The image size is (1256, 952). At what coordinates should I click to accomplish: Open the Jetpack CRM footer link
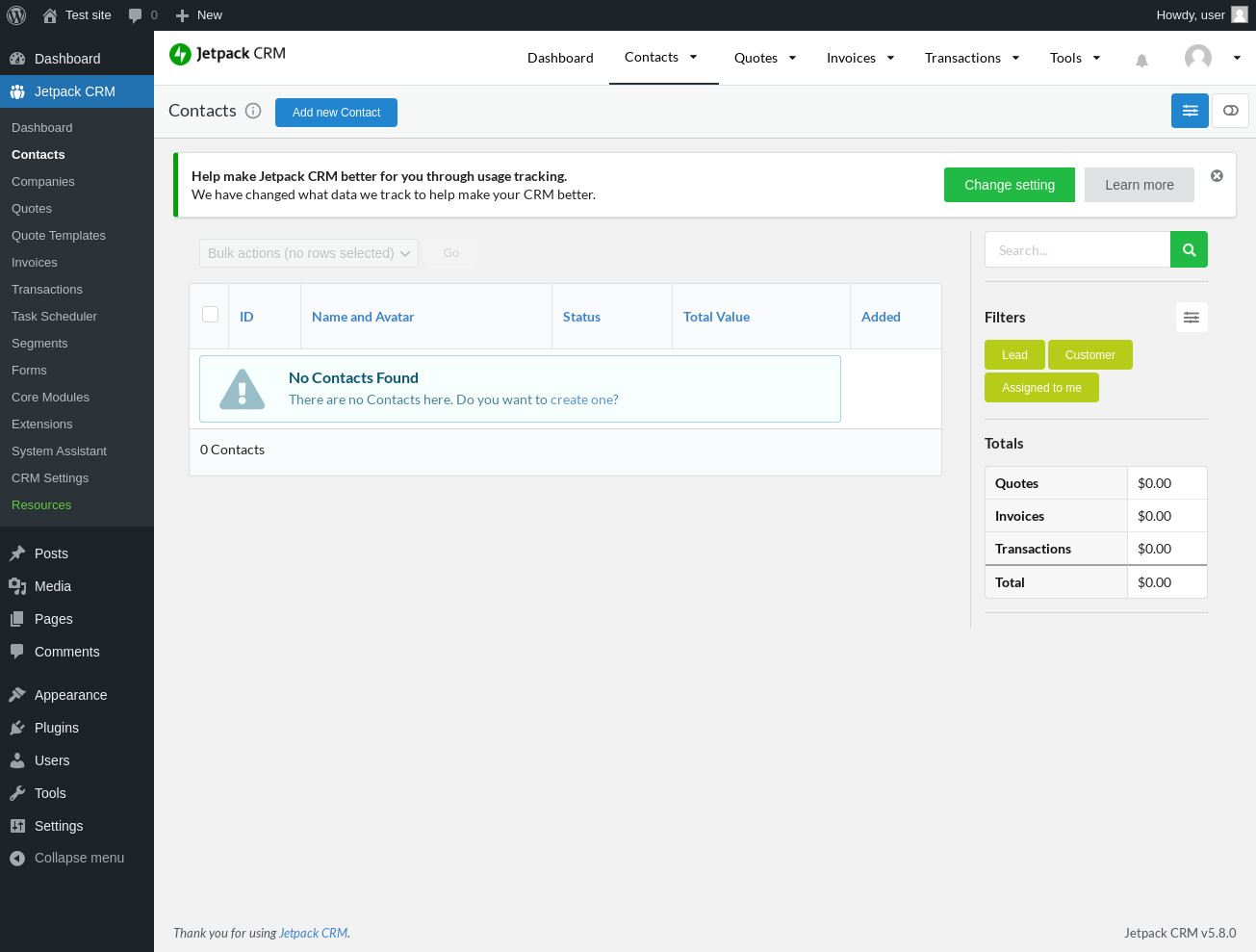click(313, 933)
